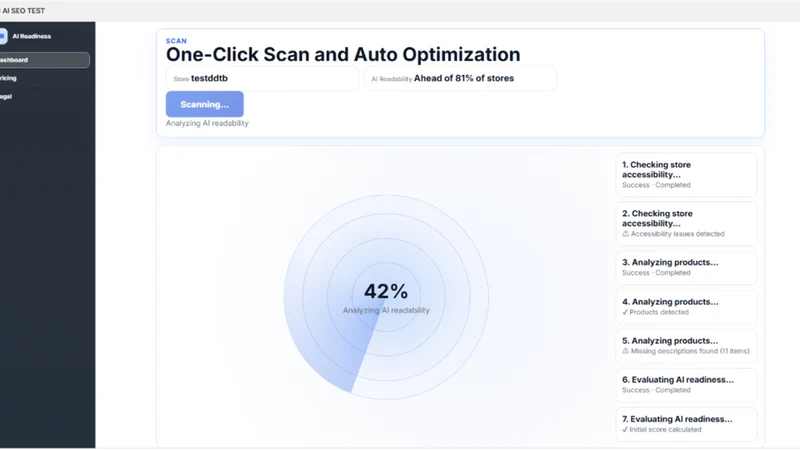Click checkmark icon beside Products detected
The width and height of the screenshot is (800, 450).
point(625,312)
